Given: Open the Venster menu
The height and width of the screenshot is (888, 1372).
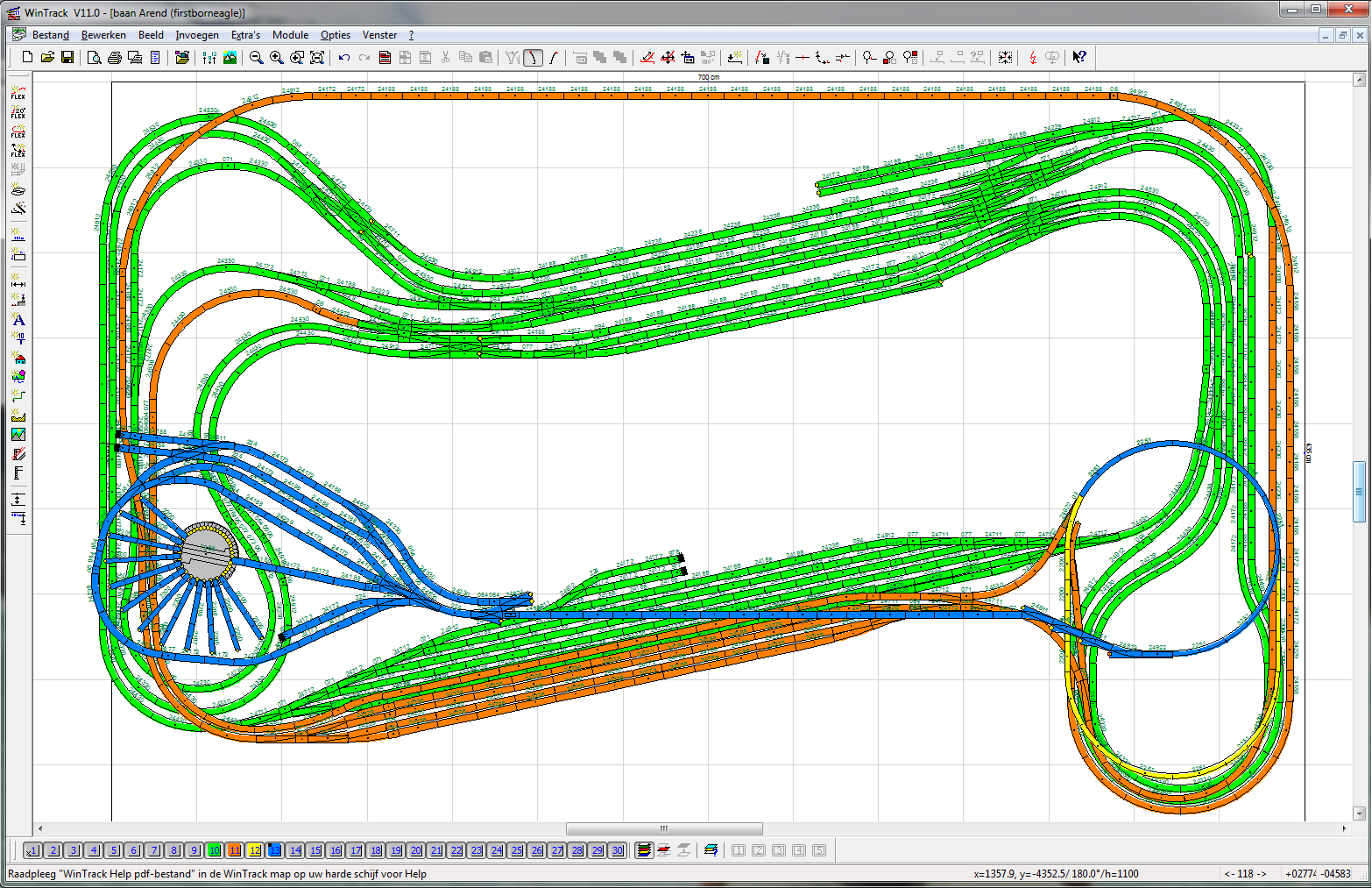Looking at the screenshot, I should pos(379,35).
